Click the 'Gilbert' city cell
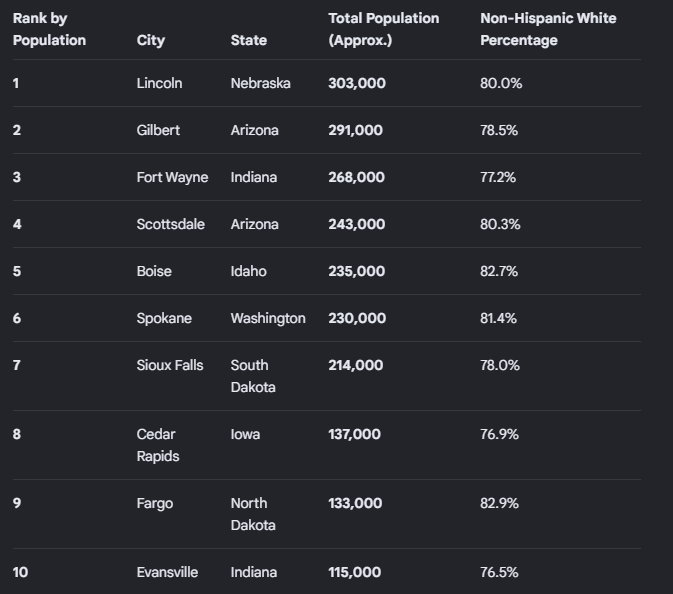The height and width of the screenshot is (594, 673). point(158,130)
